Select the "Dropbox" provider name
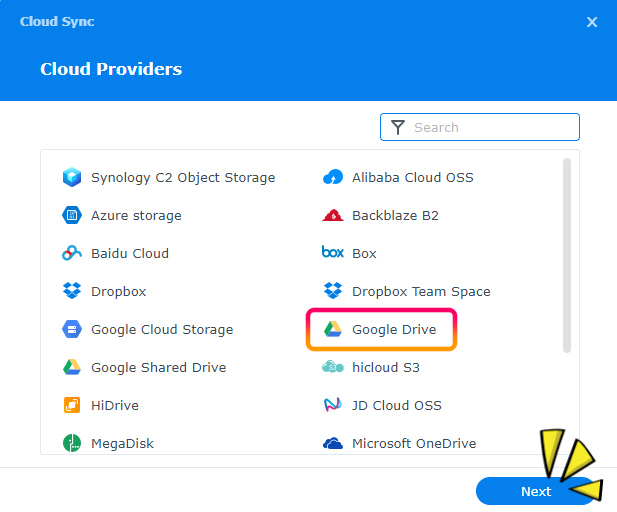This screenshot has width=617, height=512. (x=119, y=292)
